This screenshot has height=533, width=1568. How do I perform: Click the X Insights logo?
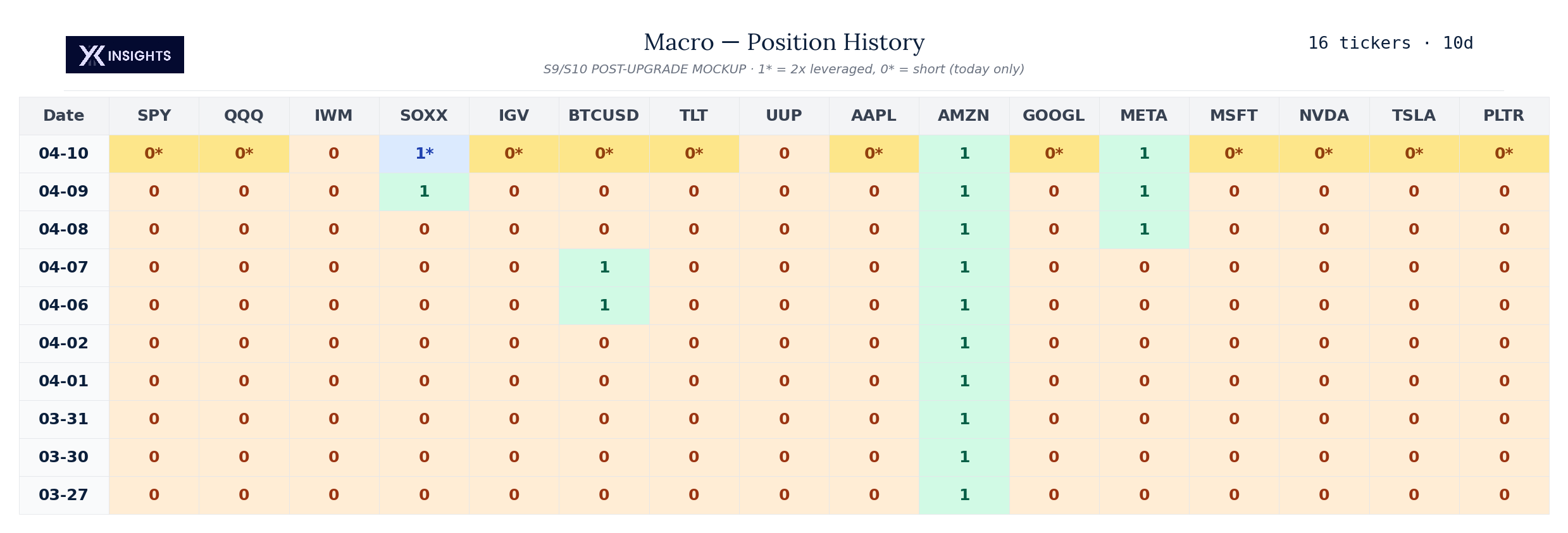[x=125, y=55]
